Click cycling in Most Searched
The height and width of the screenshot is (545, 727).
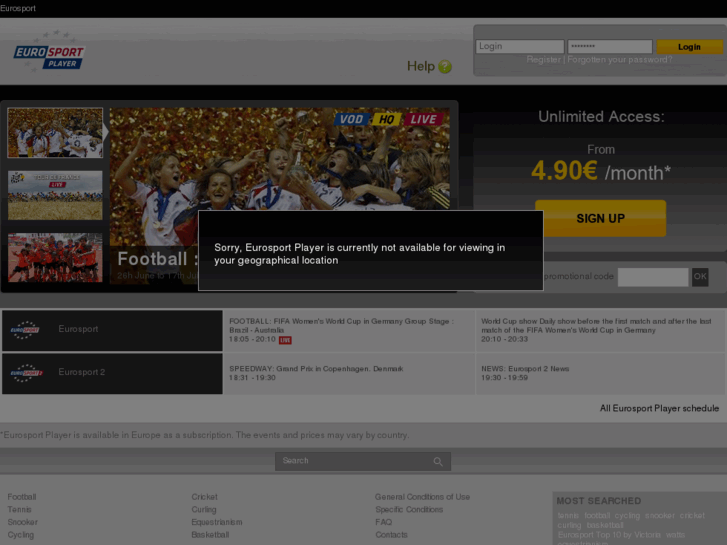pos(627,516)
